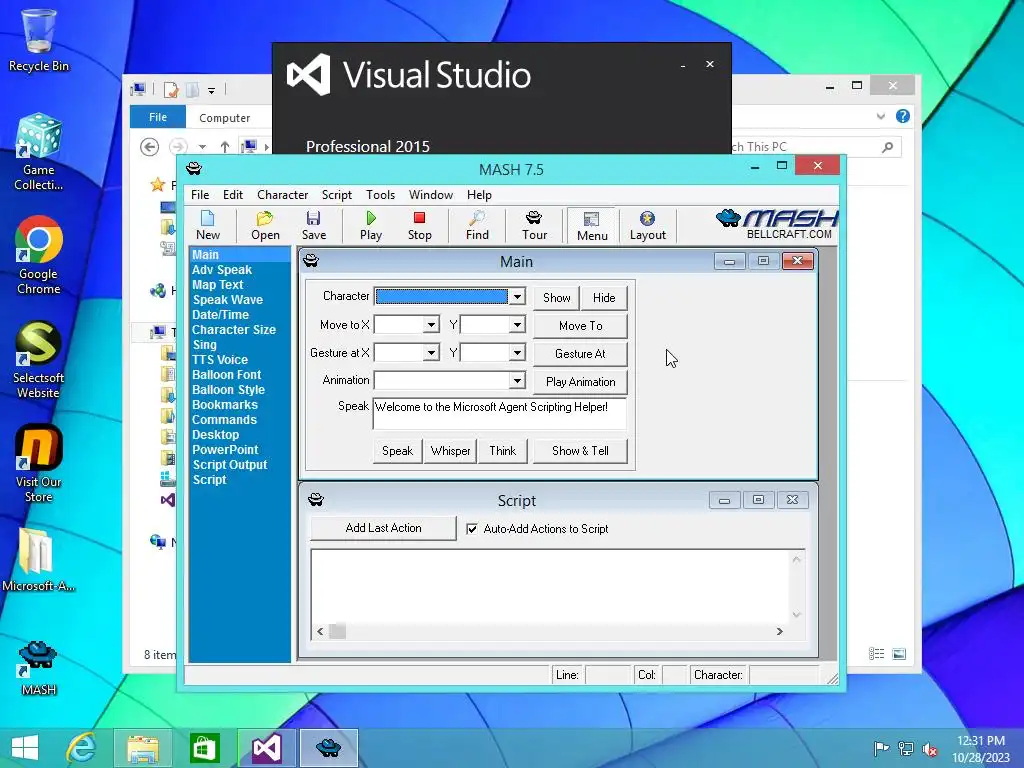Image resolution: width=1024 pixels, height=768 pixels.
Task: Open the File menu in MASH
Action: tap(200, 195)
